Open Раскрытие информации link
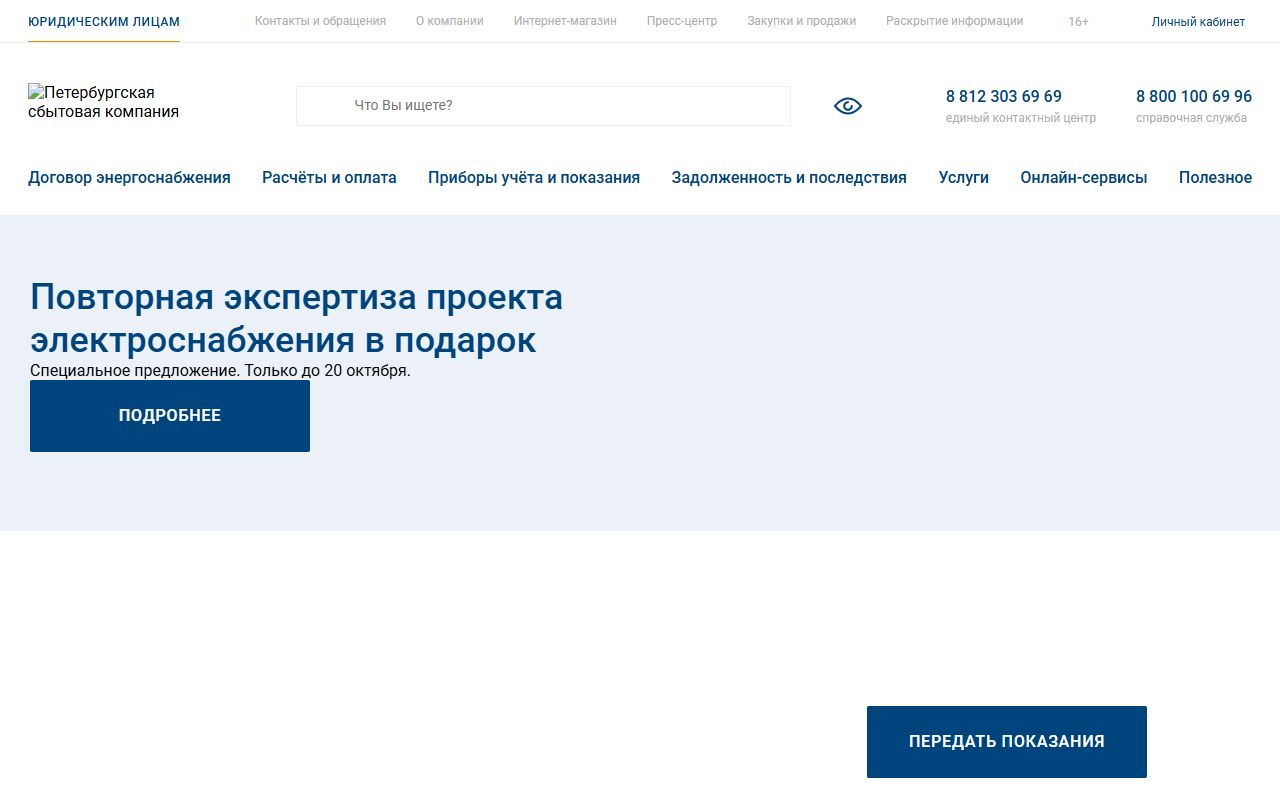 pos(954,21)
